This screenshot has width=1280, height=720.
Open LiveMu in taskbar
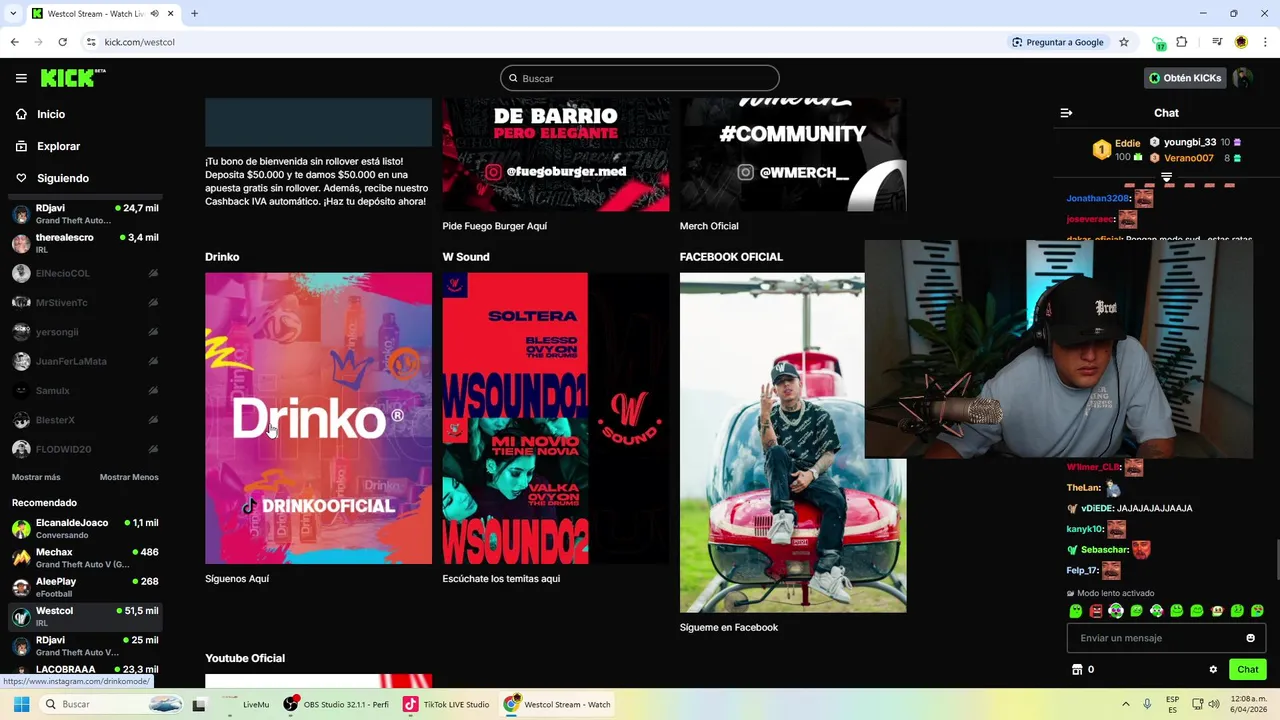(x=245, y=704)
